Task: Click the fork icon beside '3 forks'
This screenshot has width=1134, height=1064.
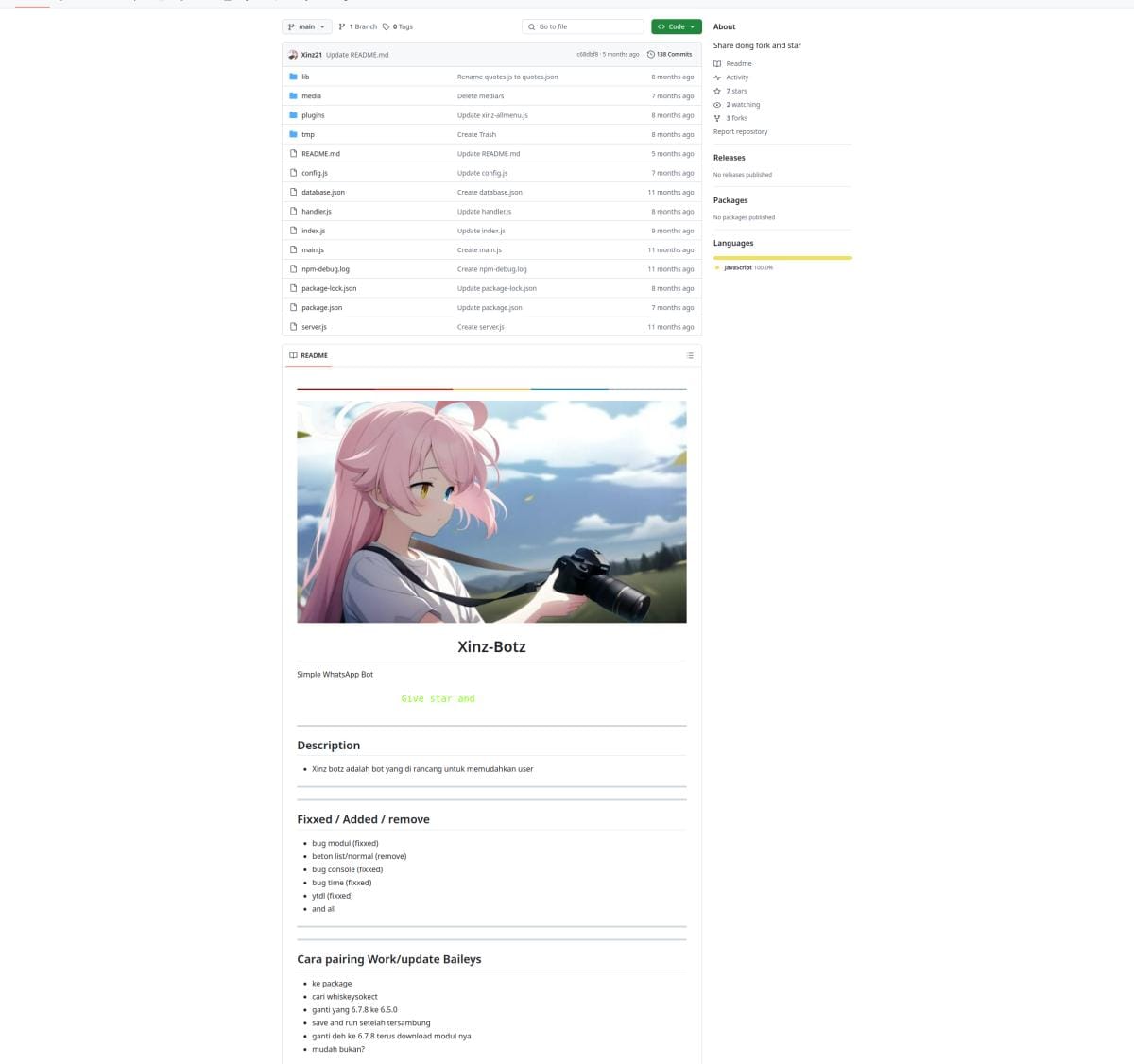Action: [717, 117]
